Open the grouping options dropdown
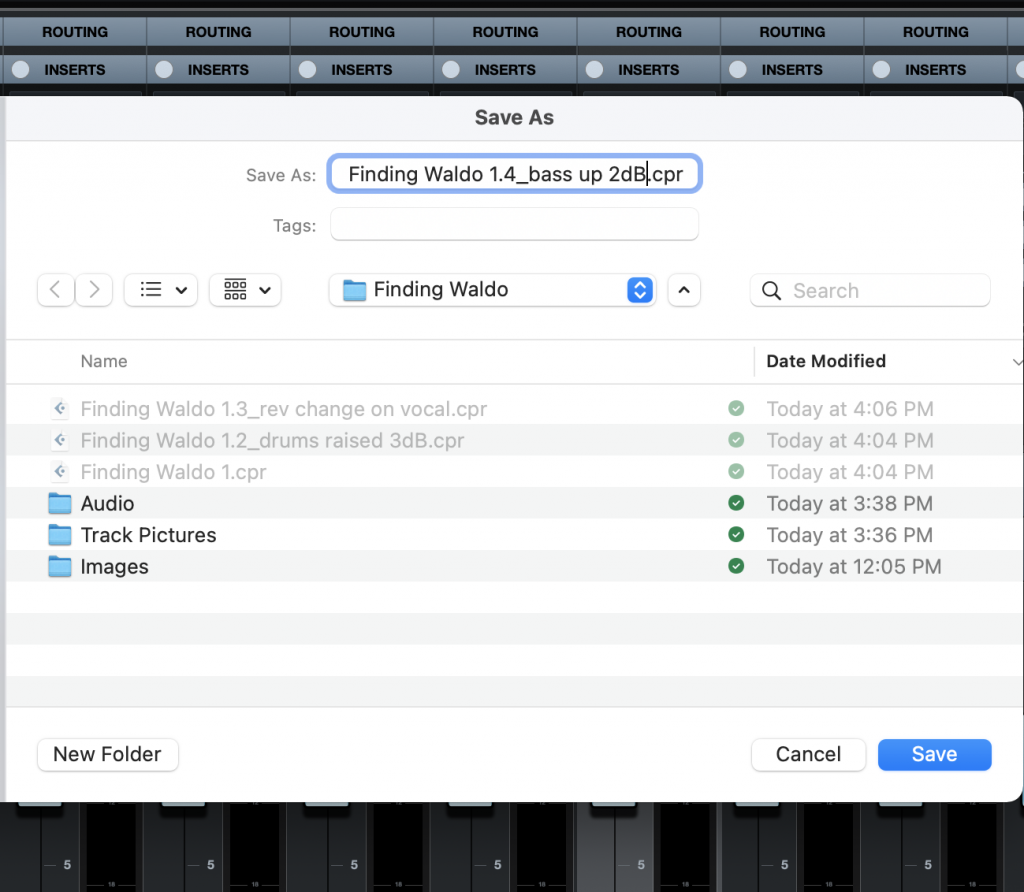Image resolution: width=1024 pixels, height=892 pixels. pos(246,290)
